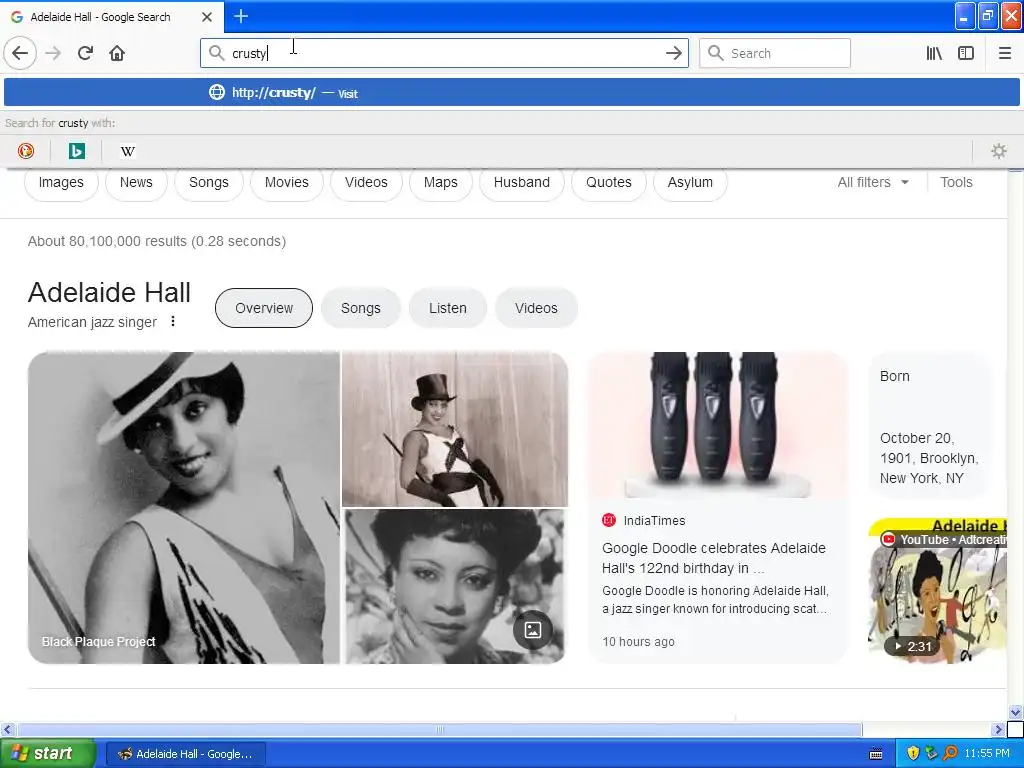
Task: Click the 11:55 PM taskbar clock
Action: pos(987,753)
